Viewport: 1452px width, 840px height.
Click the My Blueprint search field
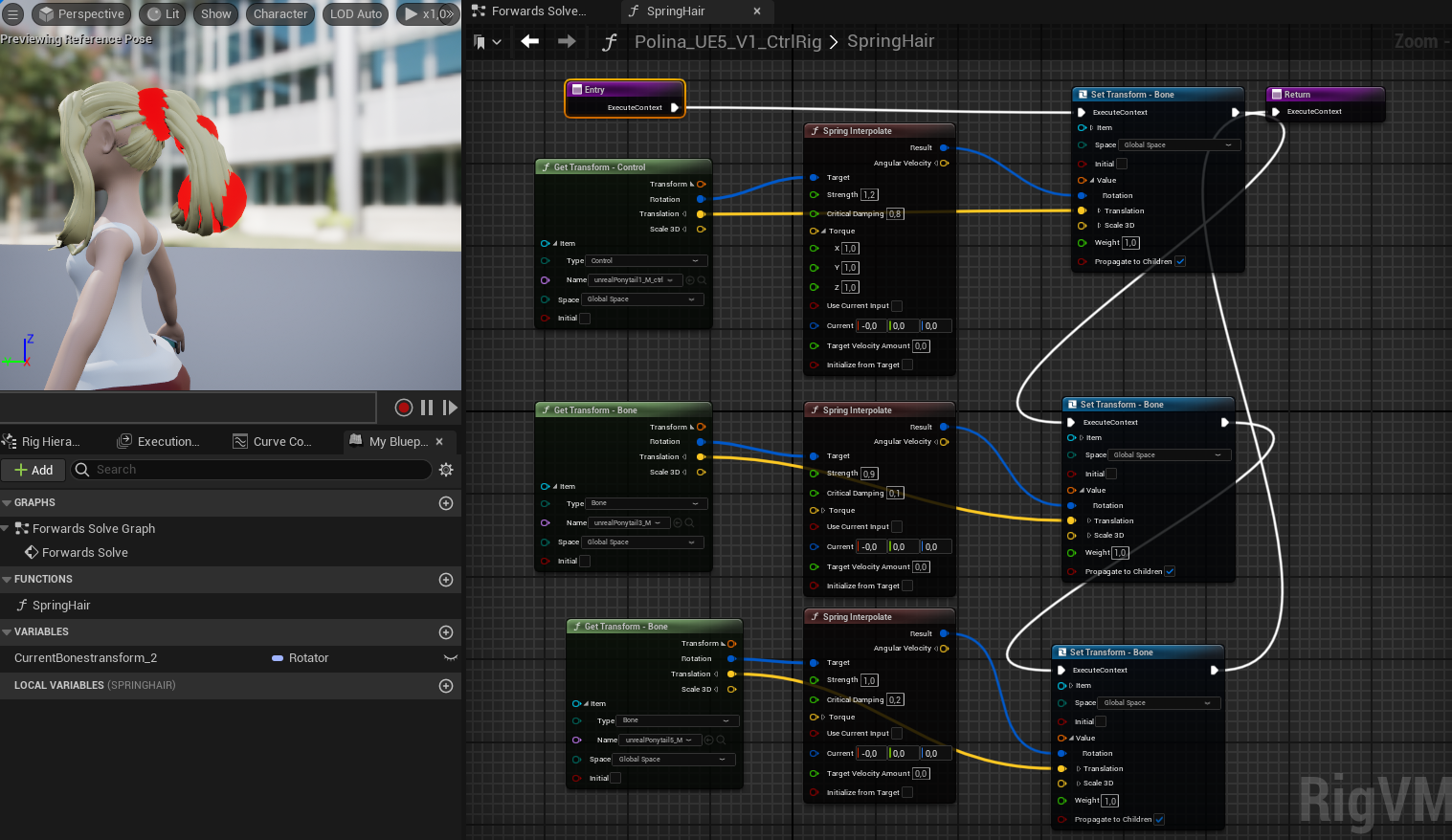(x=251, y=470)
